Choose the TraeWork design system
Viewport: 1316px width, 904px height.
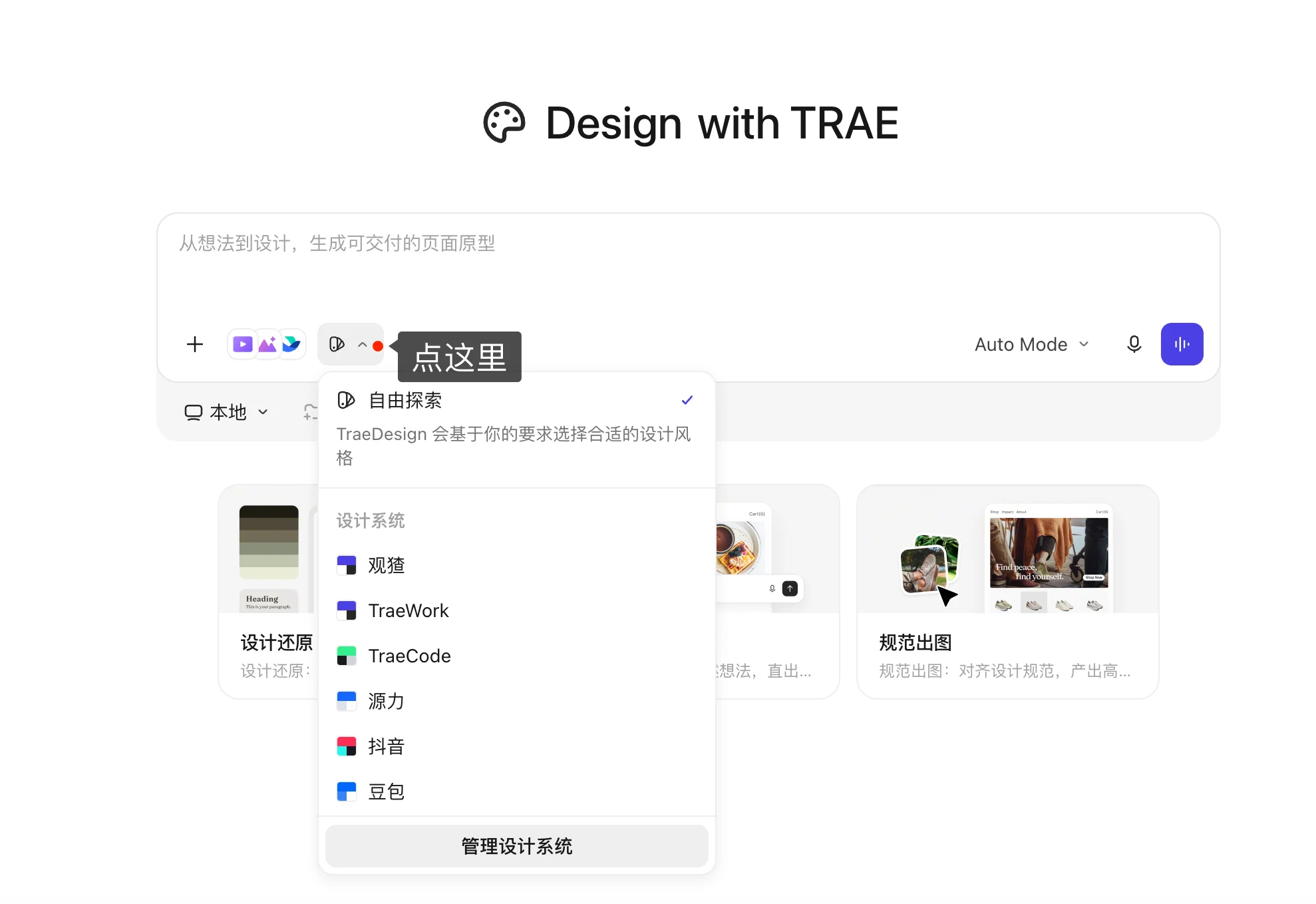(x=517, y=610)
